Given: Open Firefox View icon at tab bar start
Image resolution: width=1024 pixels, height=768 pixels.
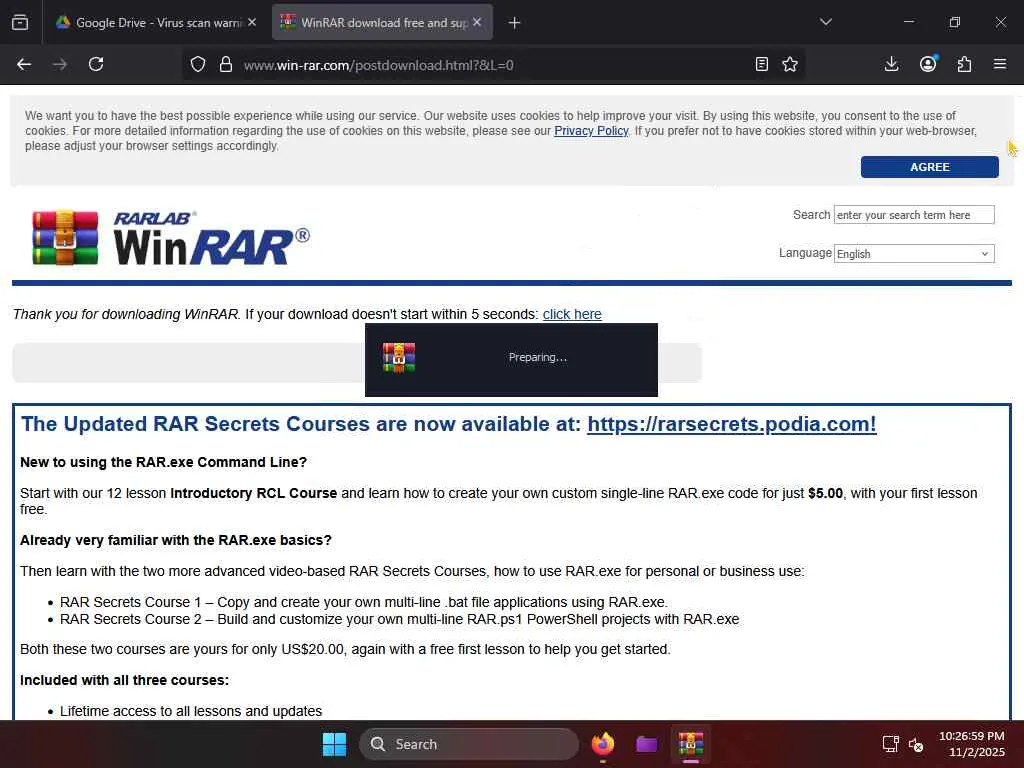Looking at the screenshot, I should [20, 22].
